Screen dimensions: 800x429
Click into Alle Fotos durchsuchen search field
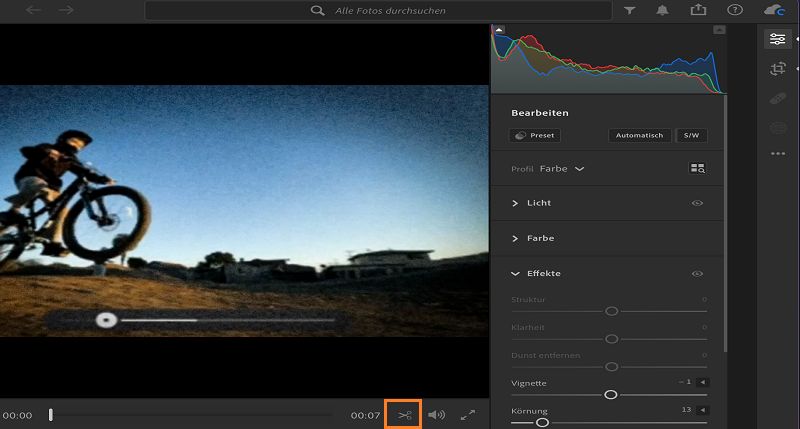(x=378, y=10)
